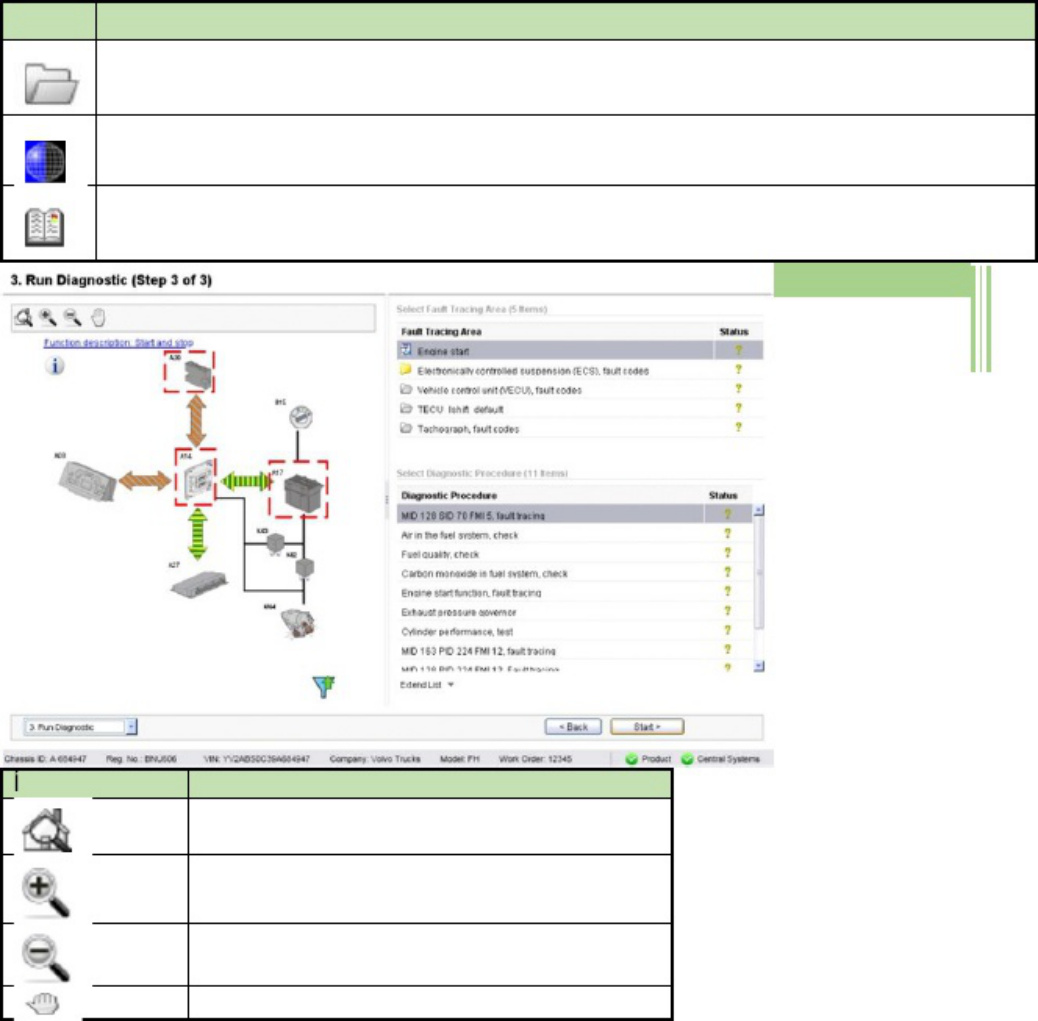
Task: Click the blue information icon above the diagram
Action: pos(56,365)
